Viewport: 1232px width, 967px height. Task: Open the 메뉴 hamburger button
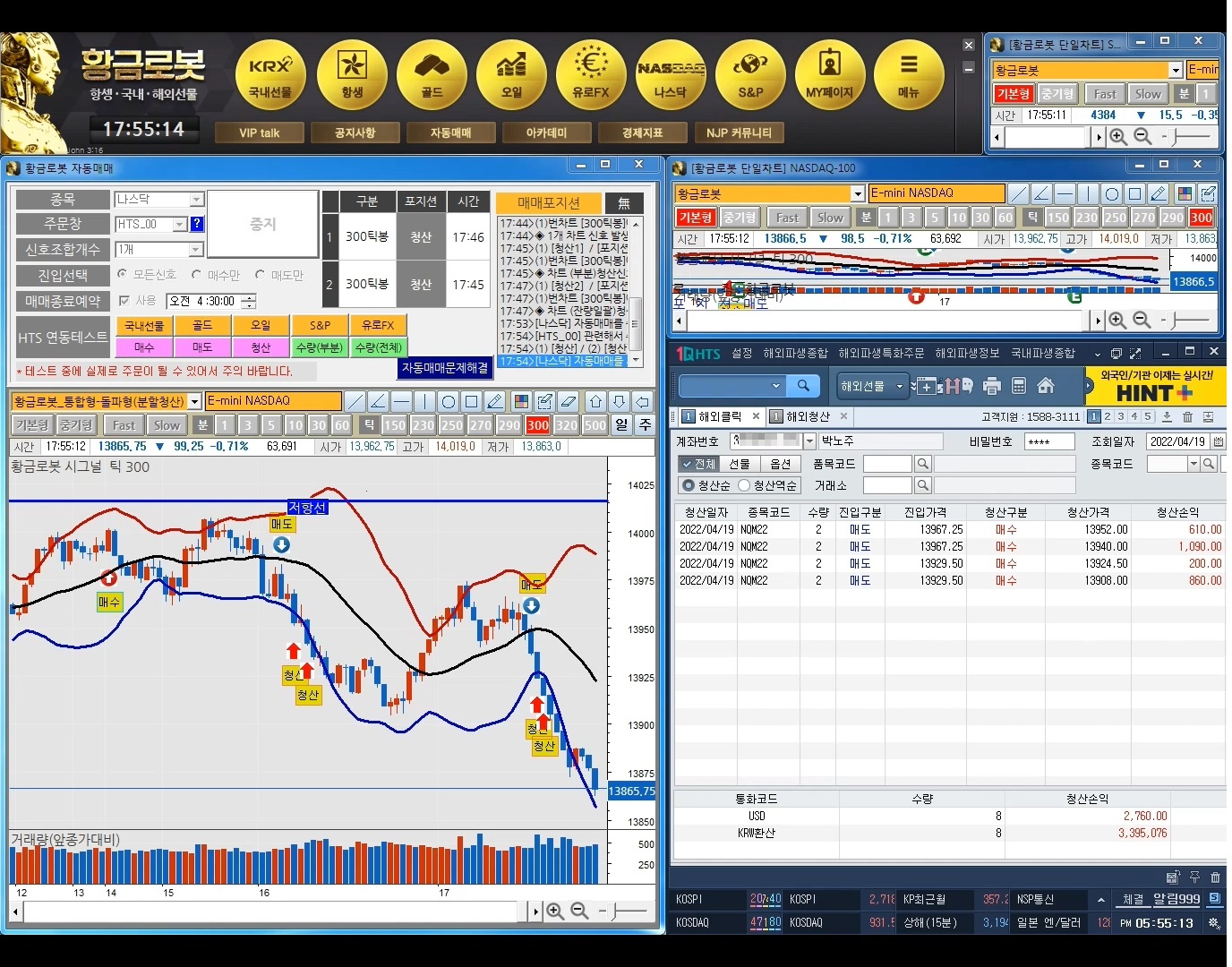(x=909, y=74)
